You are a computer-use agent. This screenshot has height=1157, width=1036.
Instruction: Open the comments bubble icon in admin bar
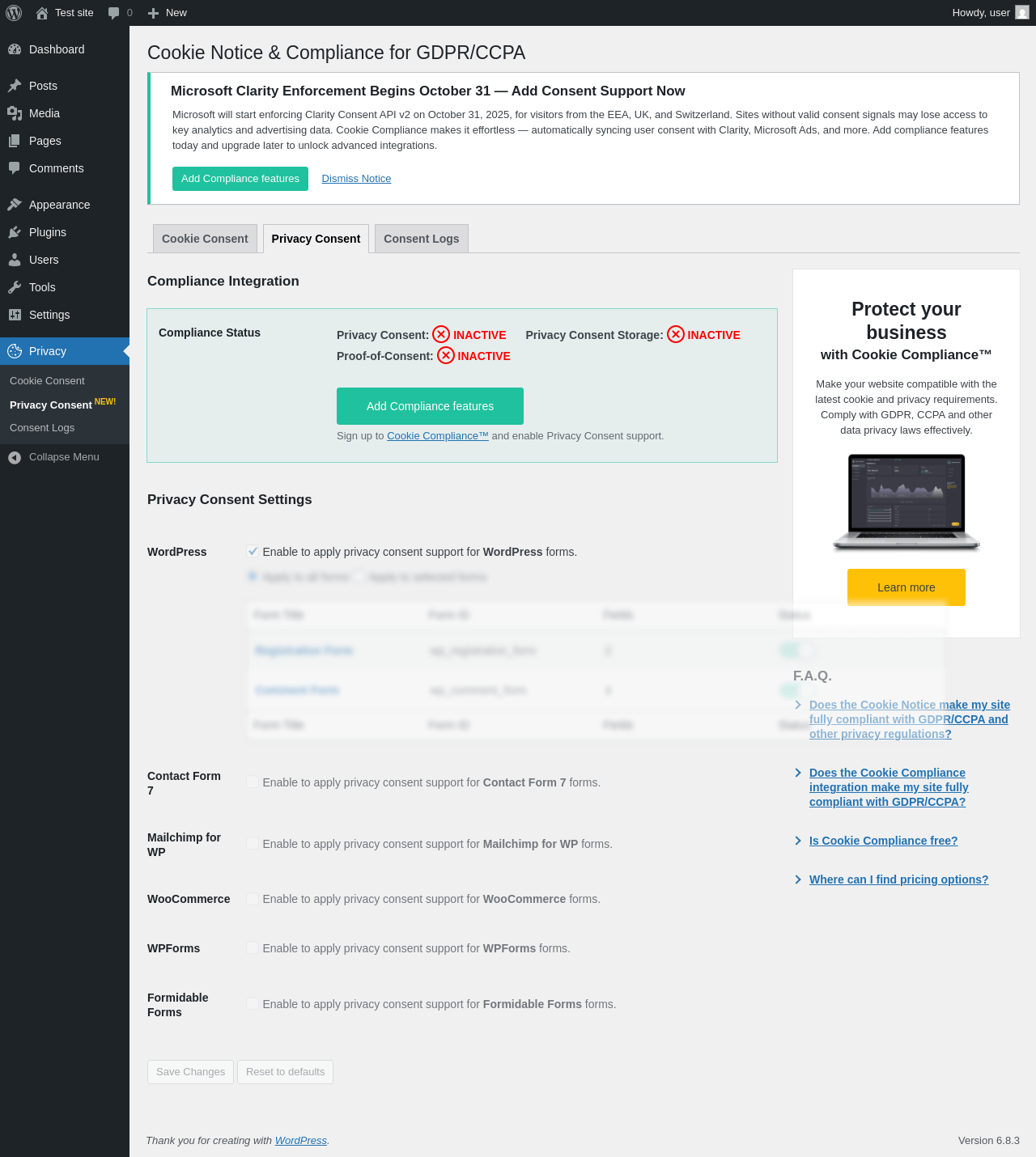tap(113, 13)
